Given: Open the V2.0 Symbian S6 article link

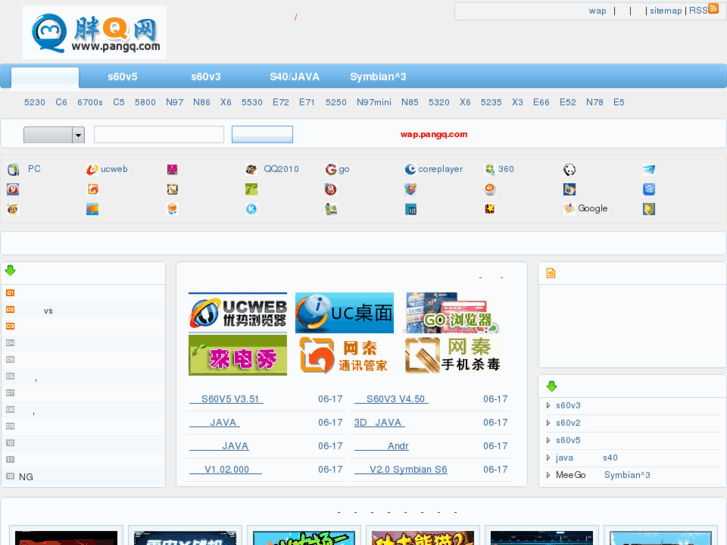Looking at the screenshot, I should click(x=401, y=469).
